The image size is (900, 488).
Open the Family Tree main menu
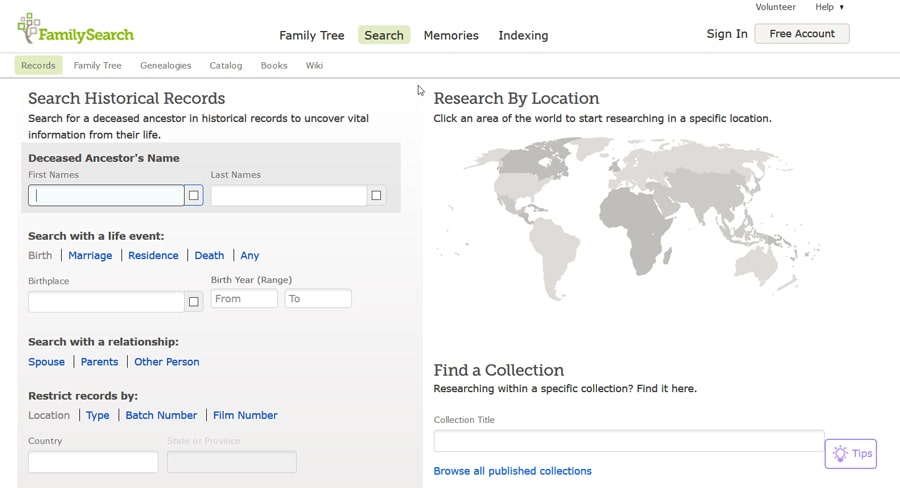(311, 35)
